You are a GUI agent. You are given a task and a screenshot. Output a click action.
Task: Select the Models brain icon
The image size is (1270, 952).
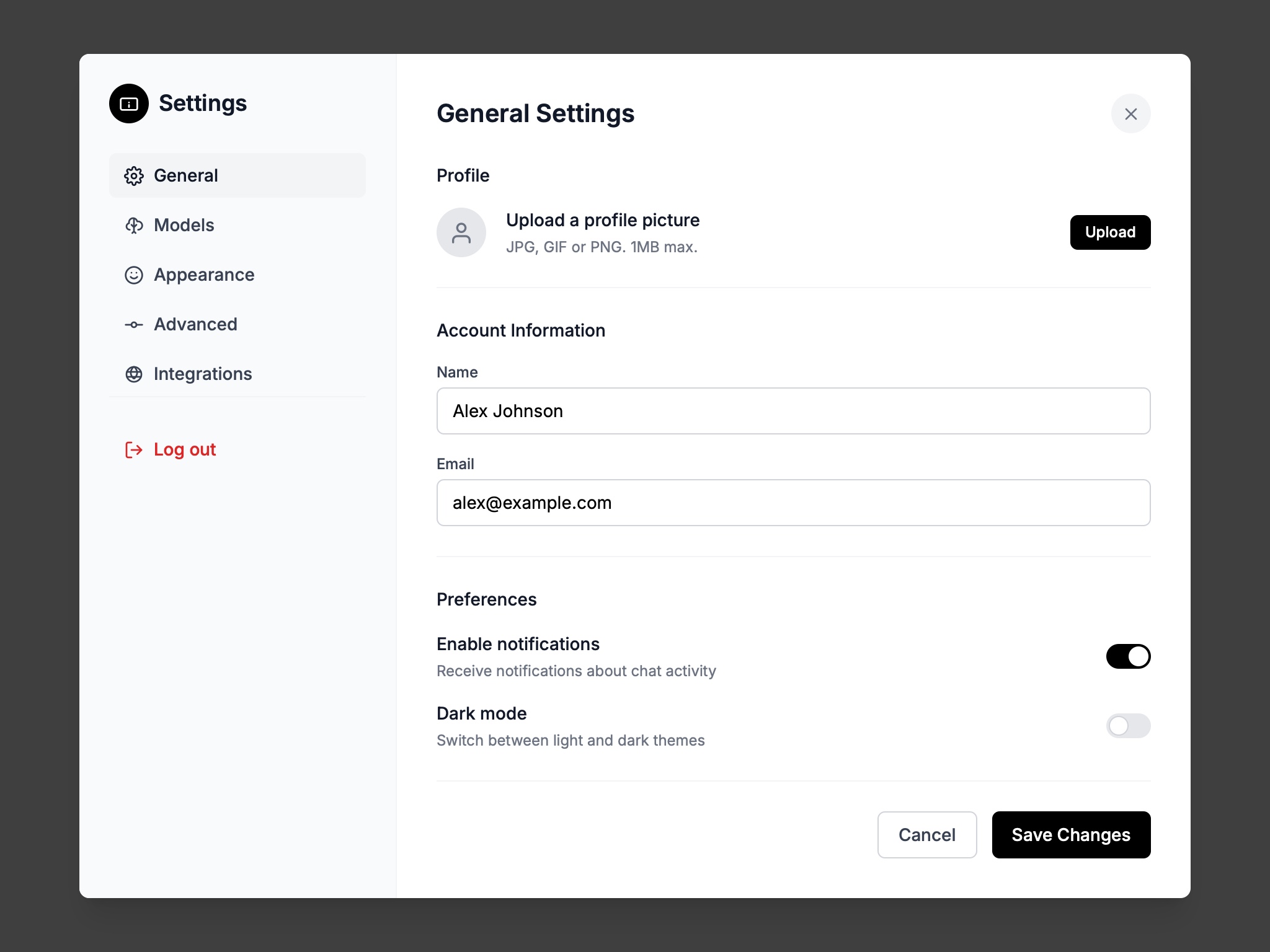(134, 225)
